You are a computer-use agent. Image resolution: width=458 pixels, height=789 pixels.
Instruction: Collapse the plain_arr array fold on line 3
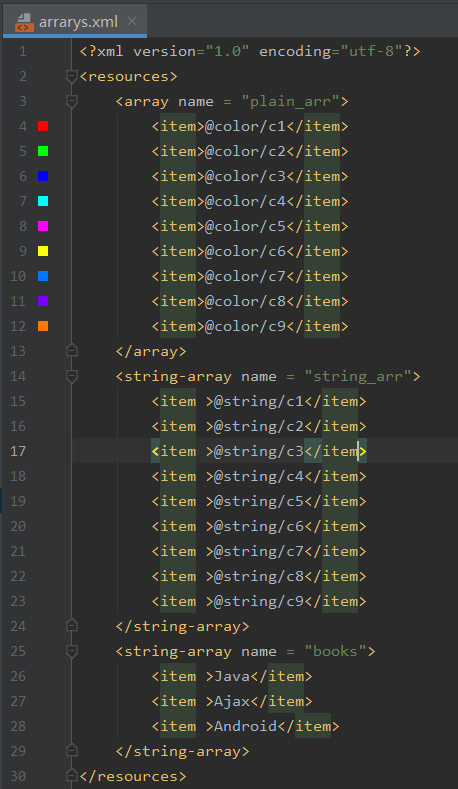[72, 102]
